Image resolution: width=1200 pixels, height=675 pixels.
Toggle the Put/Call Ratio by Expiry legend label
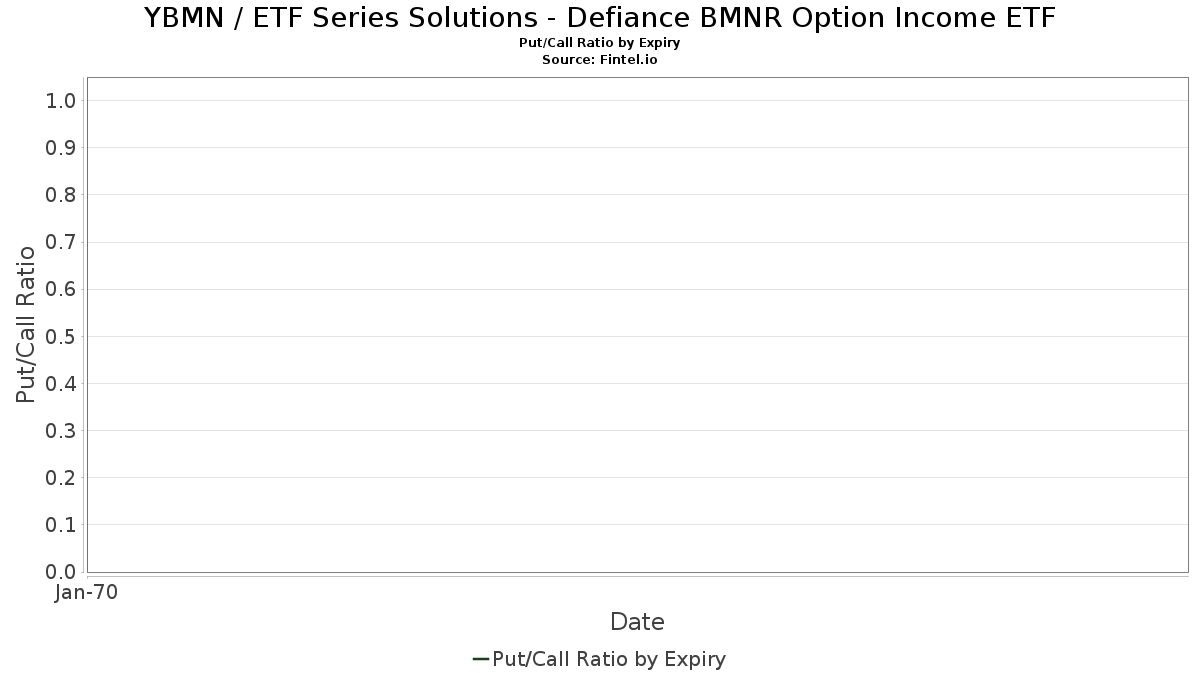pos(609,659)
